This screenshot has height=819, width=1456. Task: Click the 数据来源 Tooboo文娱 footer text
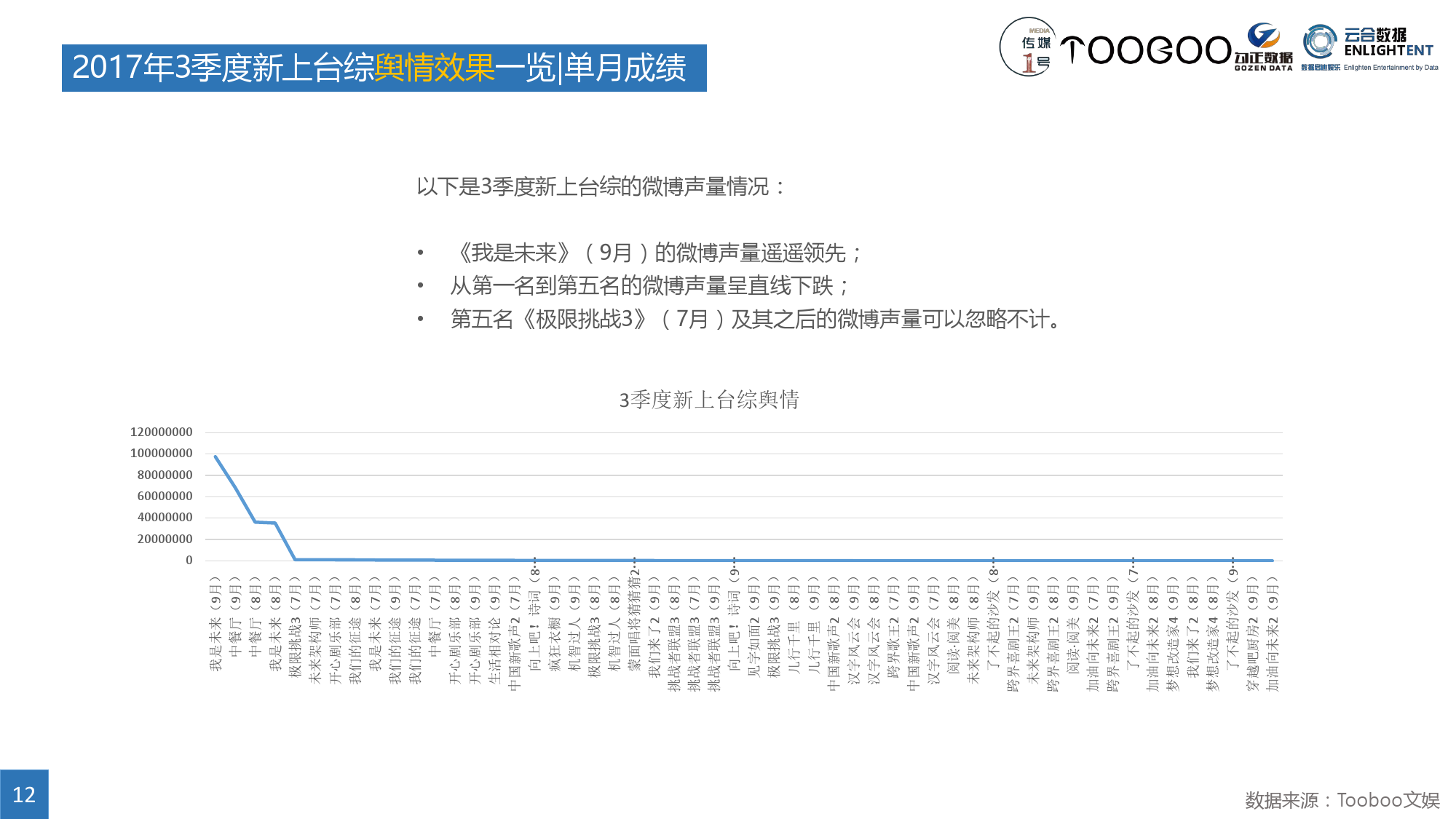1342,800
